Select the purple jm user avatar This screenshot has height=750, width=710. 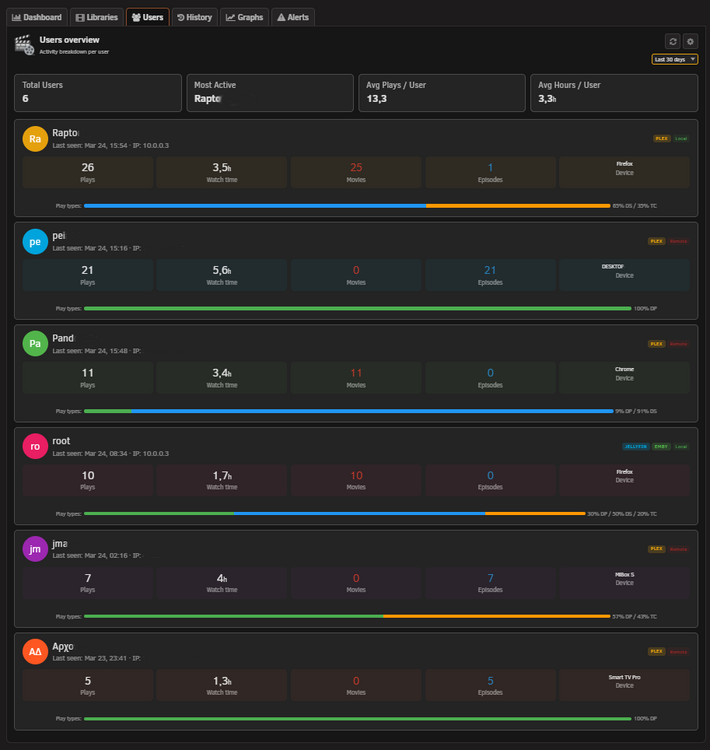pyautogui.click(x=35, y=549)
